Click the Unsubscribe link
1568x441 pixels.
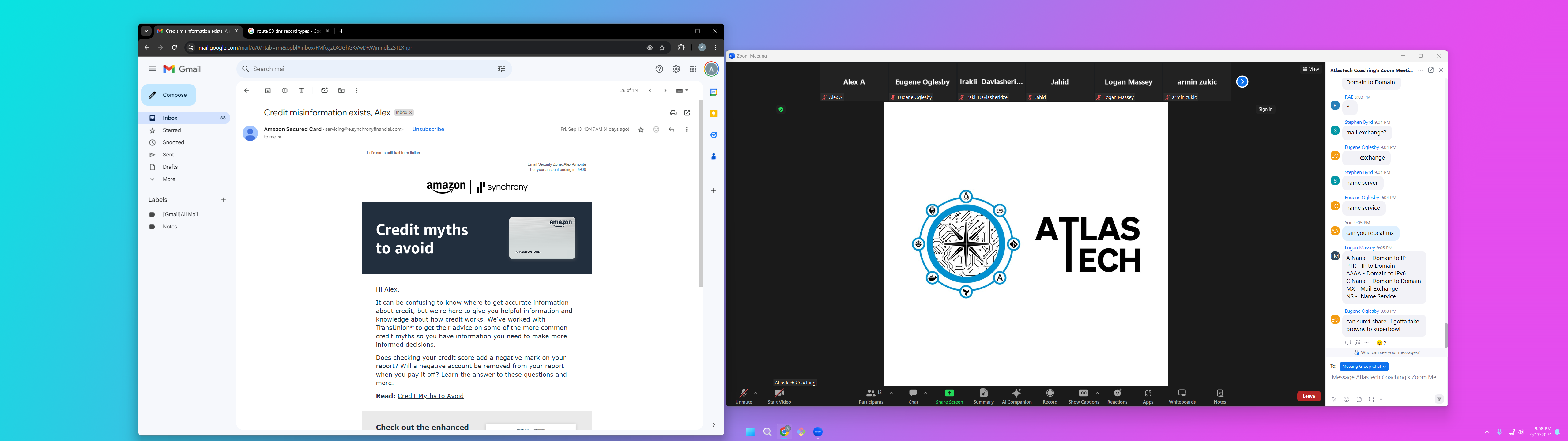pos(428,129)
